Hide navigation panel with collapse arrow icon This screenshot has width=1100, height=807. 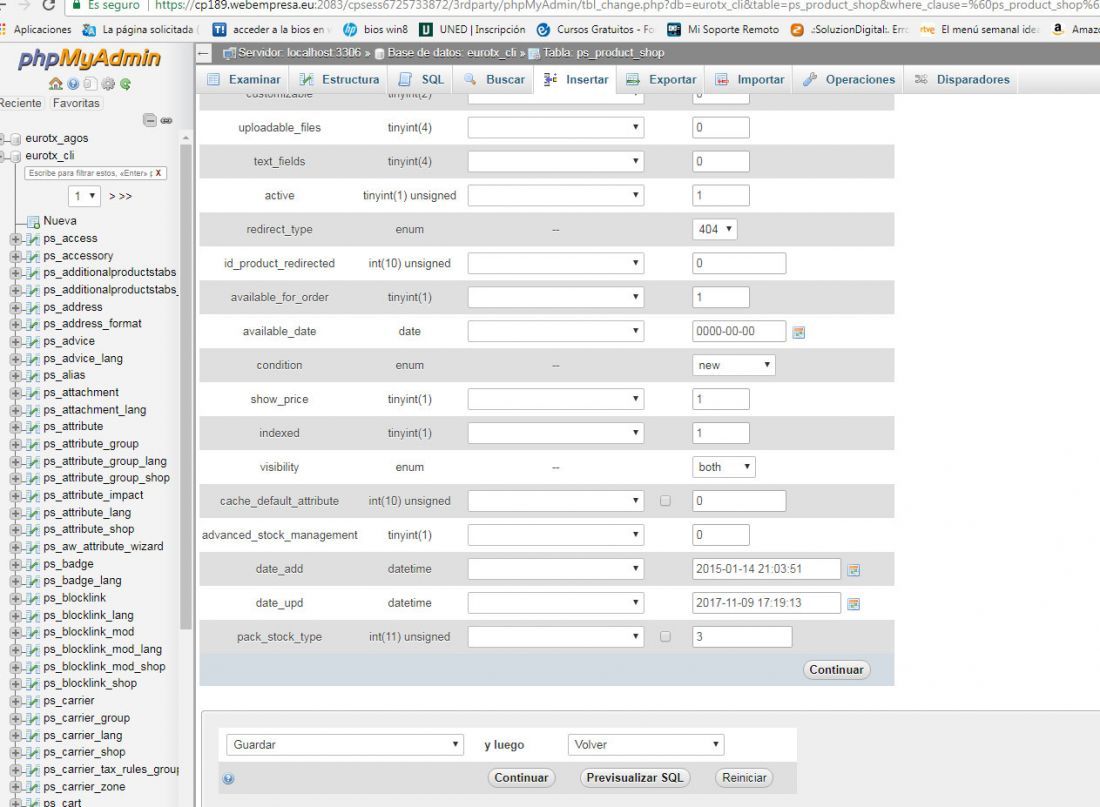pyautogui.click(x=203, y=53)
